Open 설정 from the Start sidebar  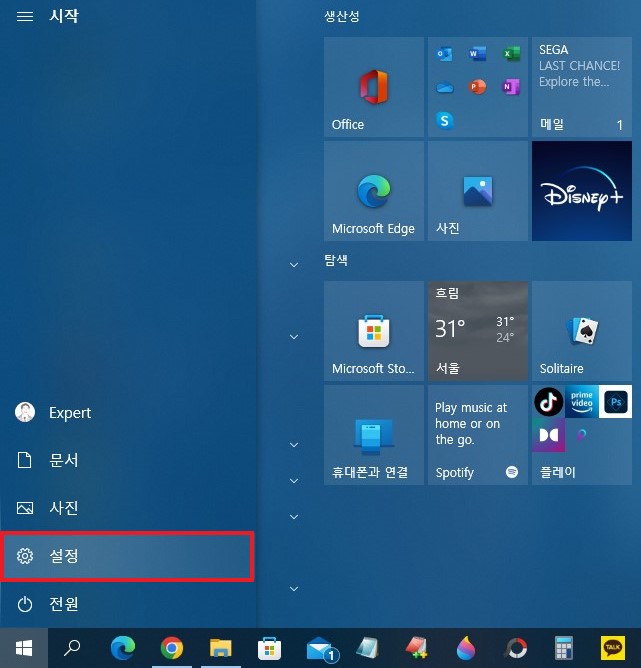pos(128,556)
